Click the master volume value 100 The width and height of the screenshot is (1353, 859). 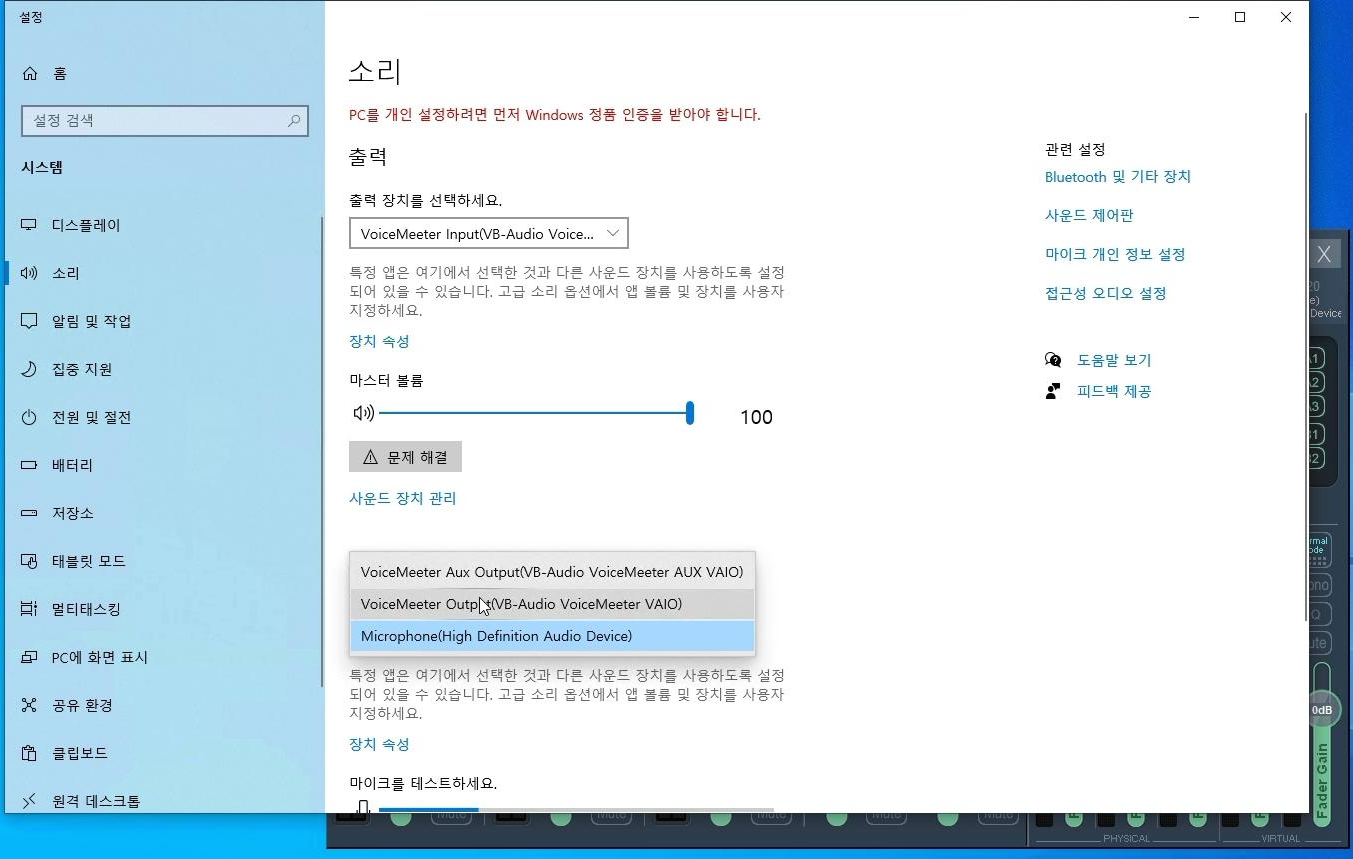click(756, 418)
